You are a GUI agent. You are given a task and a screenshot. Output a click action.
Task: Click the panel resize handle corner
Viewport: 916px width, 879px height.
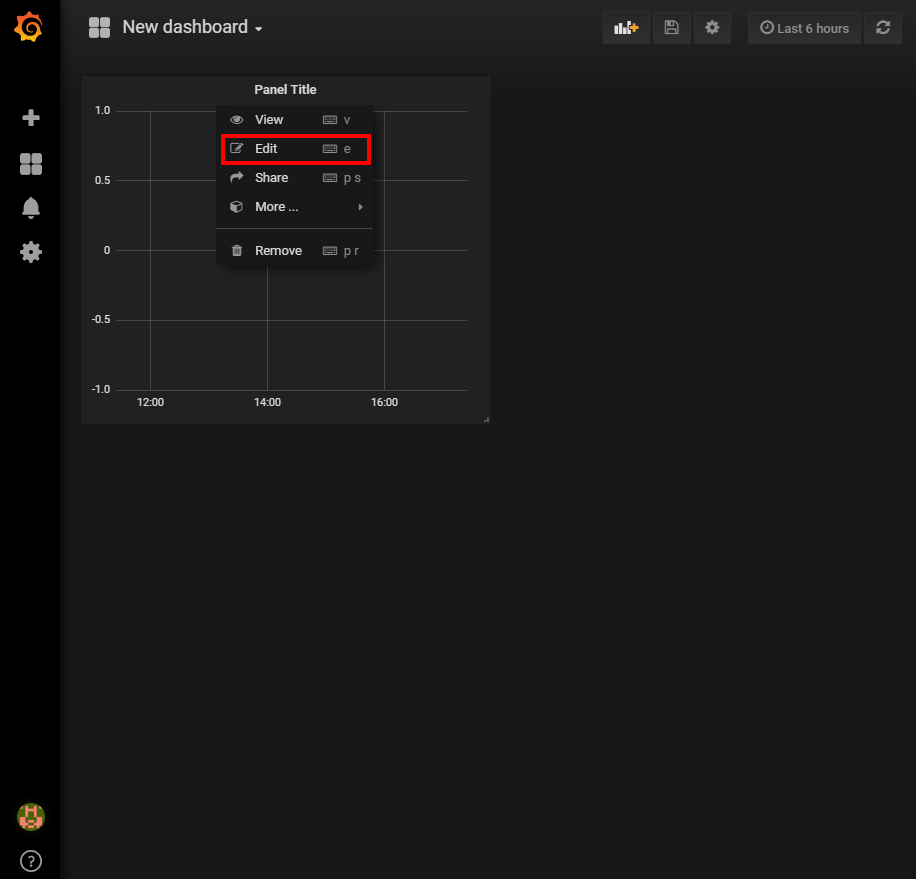tap(487, 417)
